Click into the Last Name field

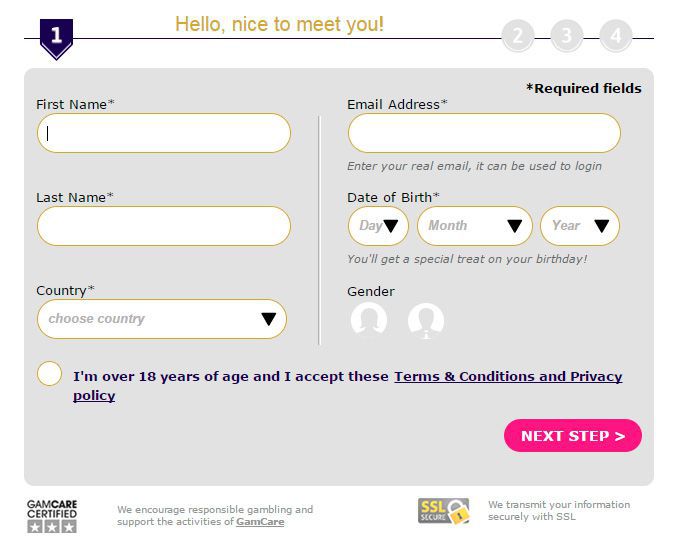(x=164, y=226)
